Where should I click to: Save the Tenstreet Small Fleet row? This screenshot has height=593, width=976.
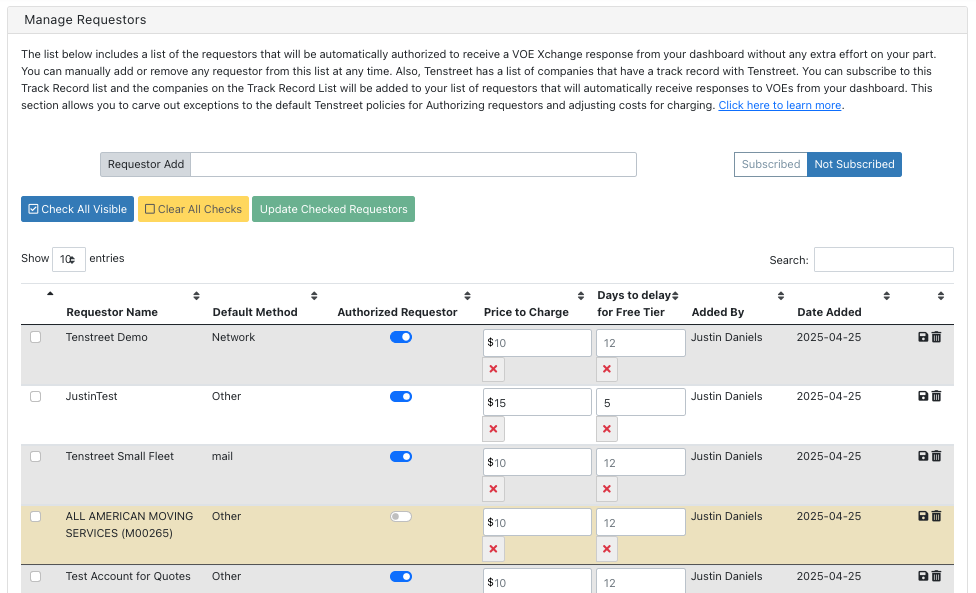(x=922, y=457)
